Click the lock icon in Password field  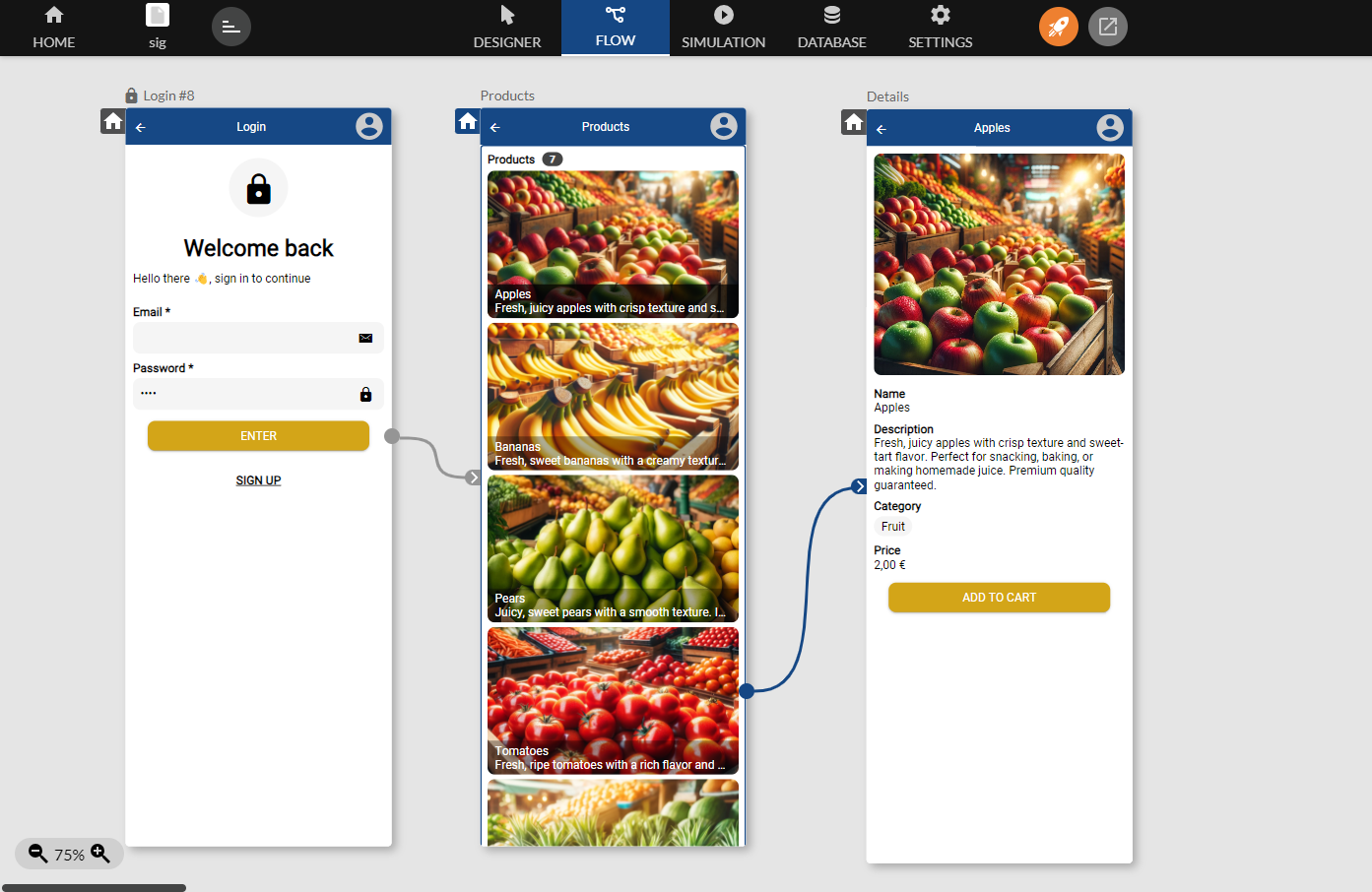tap(365, 394)
